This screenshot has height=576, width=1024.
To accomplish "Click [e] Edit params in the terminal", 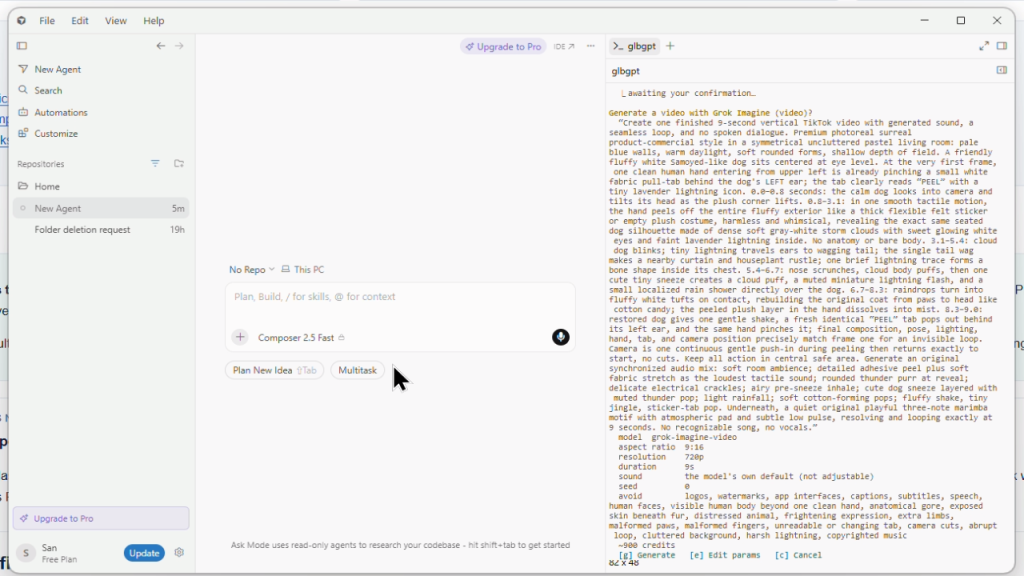I will (725, 555).
